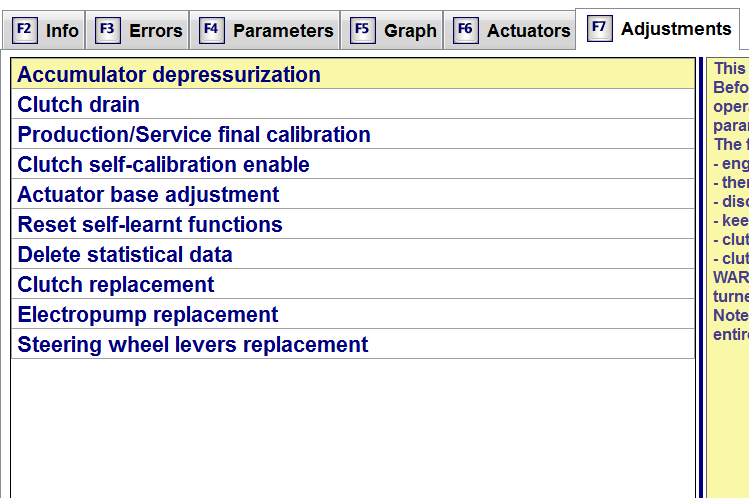Open the Info tab

coord(44,30)
